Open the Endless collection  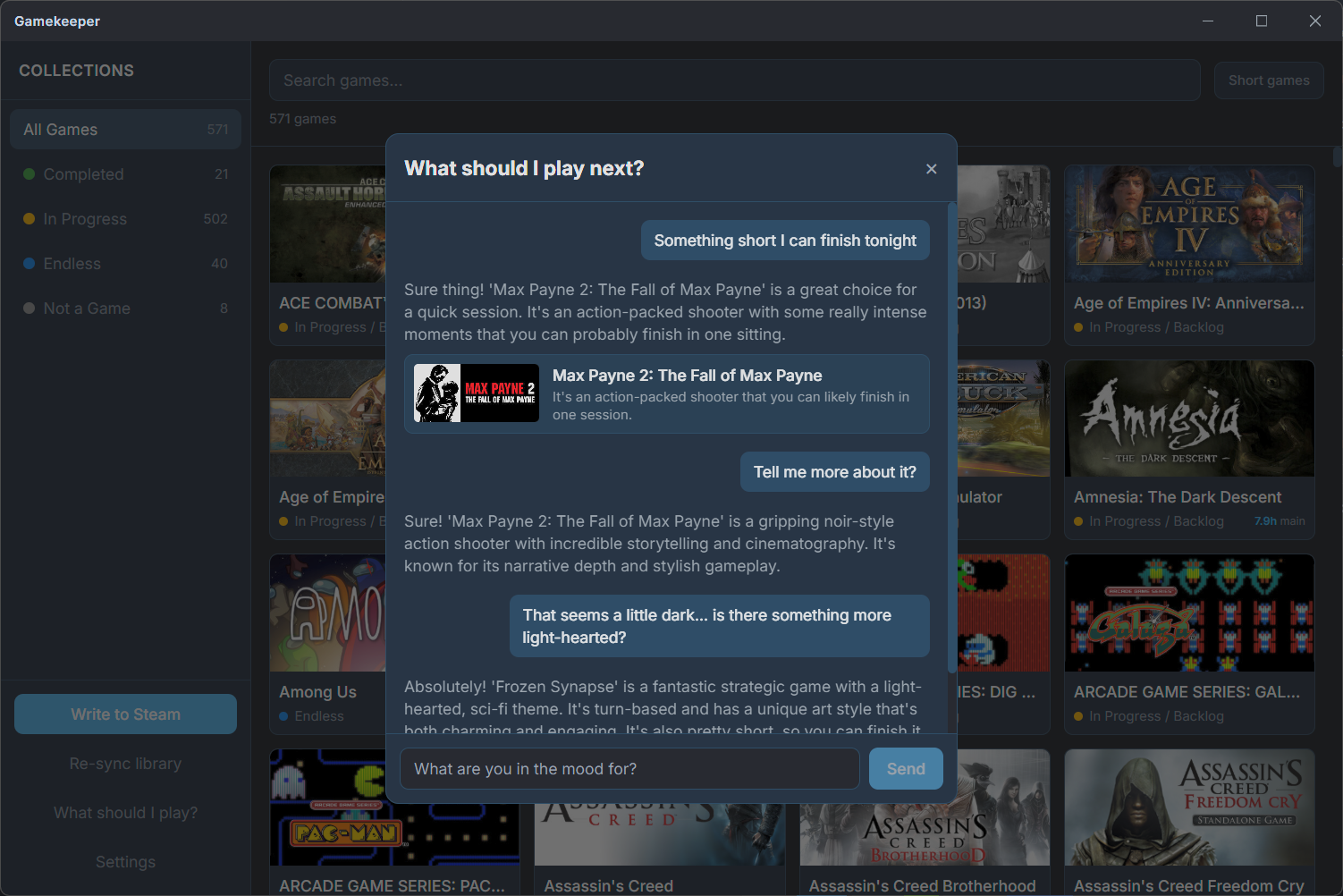(125, 264)
